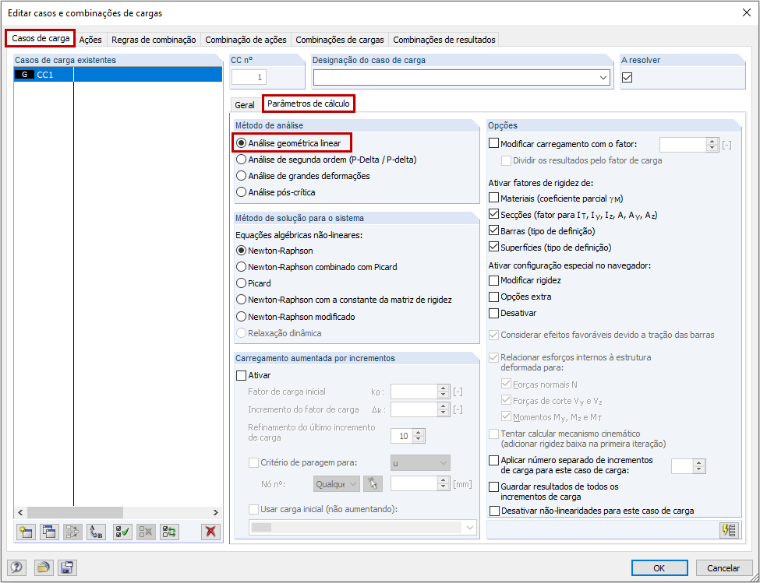This screenshot has height=583, width=760.
Task: Click the details icon below the Opções panel
Action: 729,530
